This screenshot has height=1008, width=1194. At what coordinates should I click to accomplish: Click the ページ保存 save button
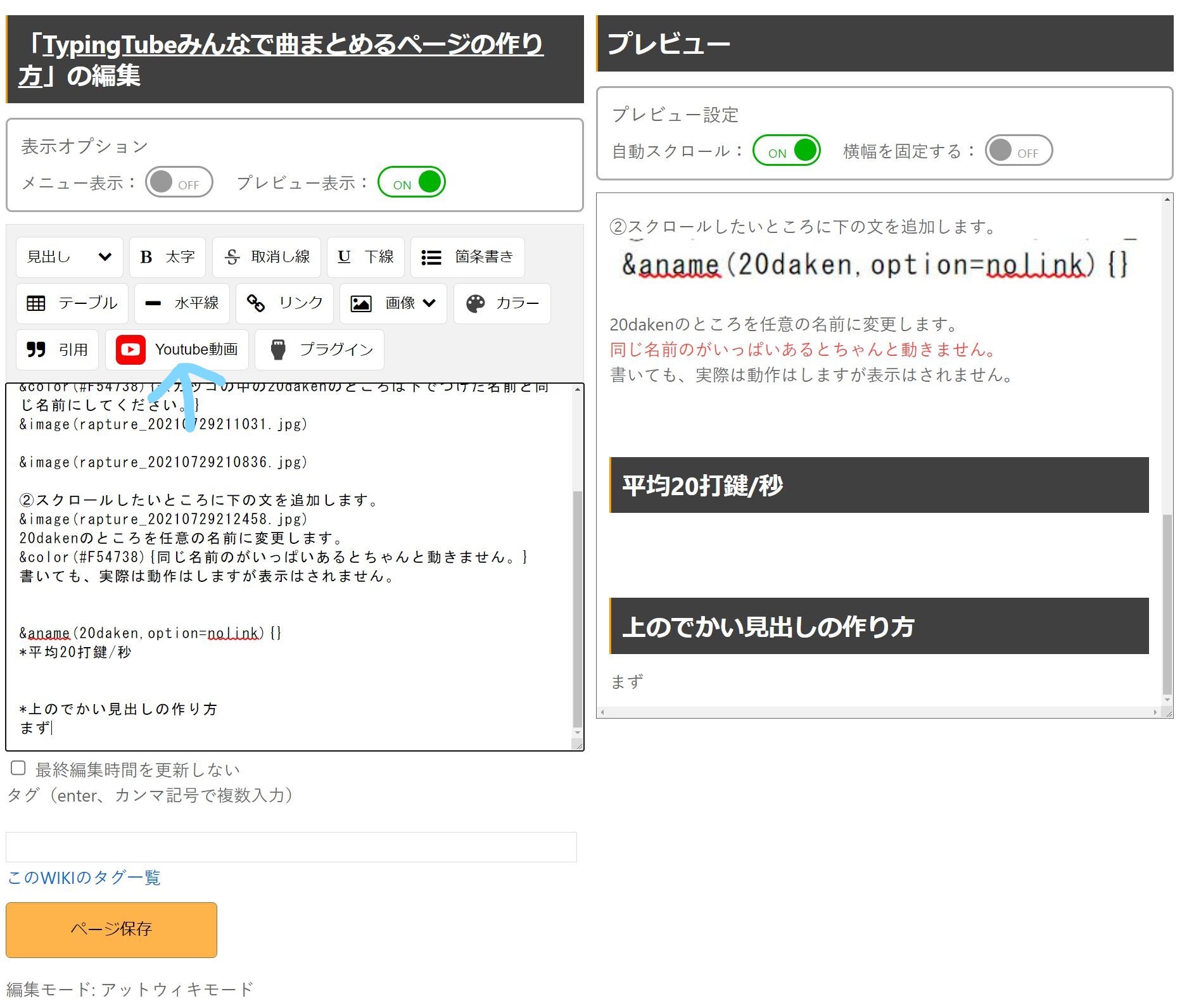pos(111,929)
